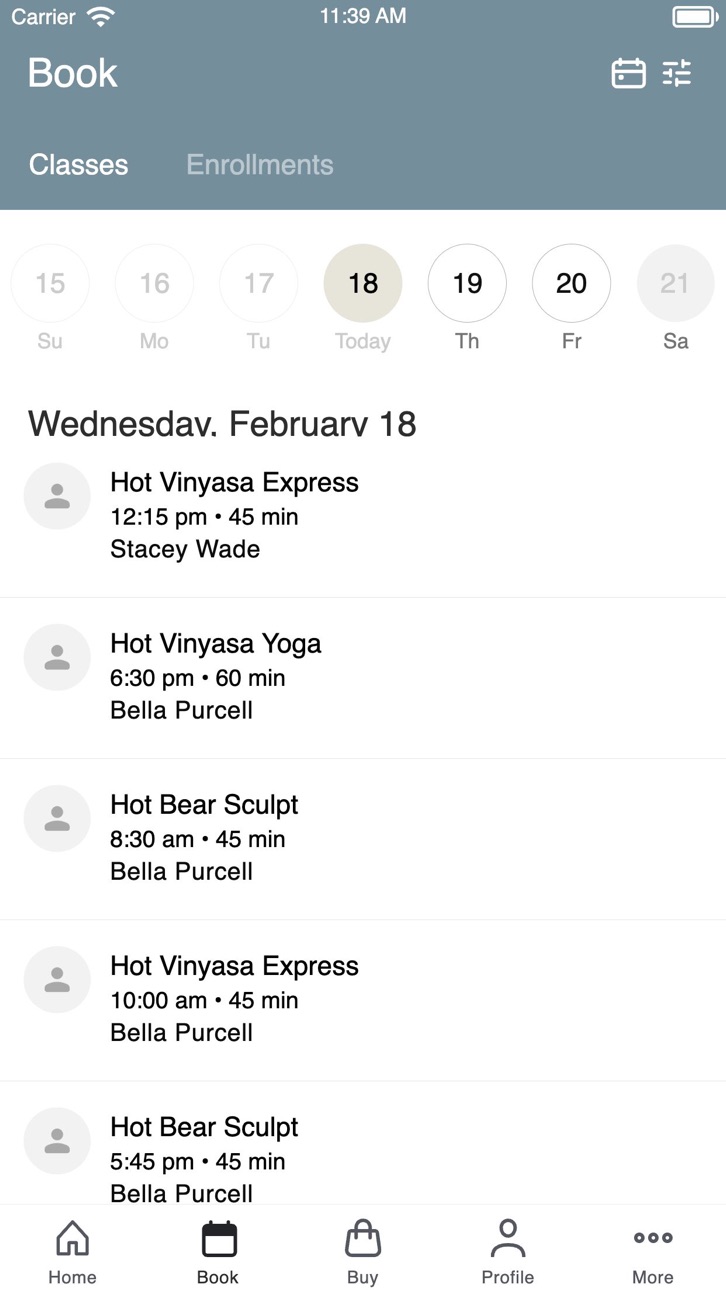
Task: Switch to the Enrollments tab
Action: [x=260, y=165]
